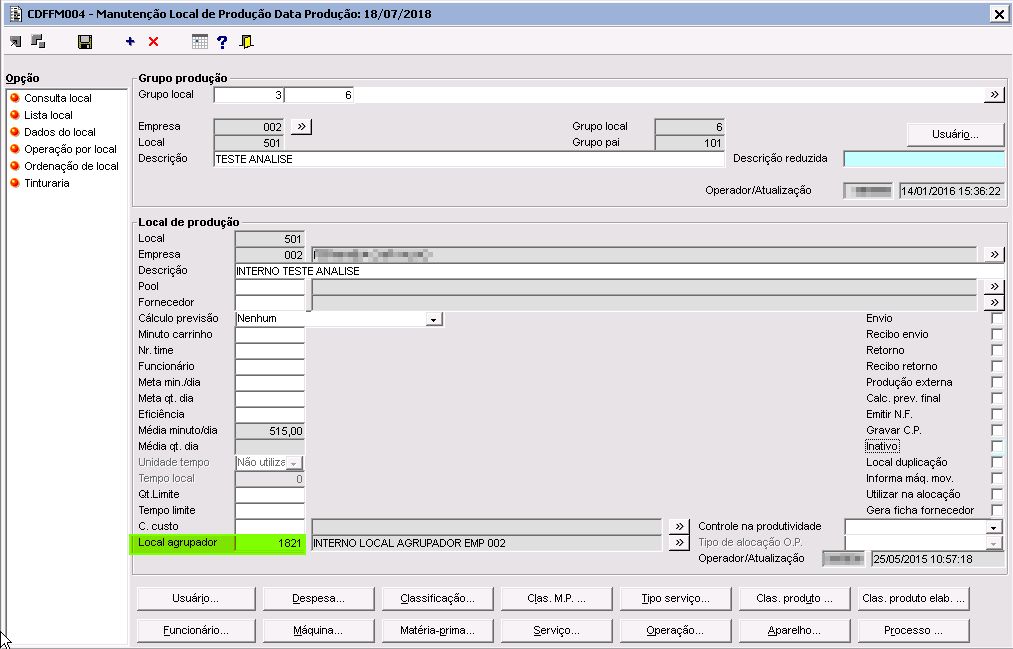Click the shortcut arrow toolbar icon
The image size is (1013, 649).
tap(16, 42)
